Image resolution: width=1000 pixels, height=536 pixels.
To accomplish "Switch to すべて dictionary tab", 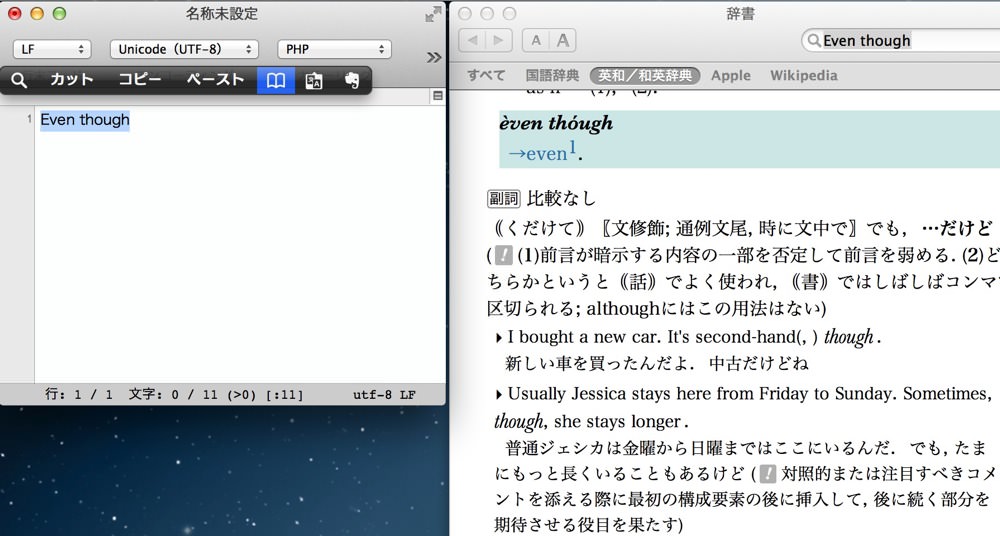I will 486,75.
